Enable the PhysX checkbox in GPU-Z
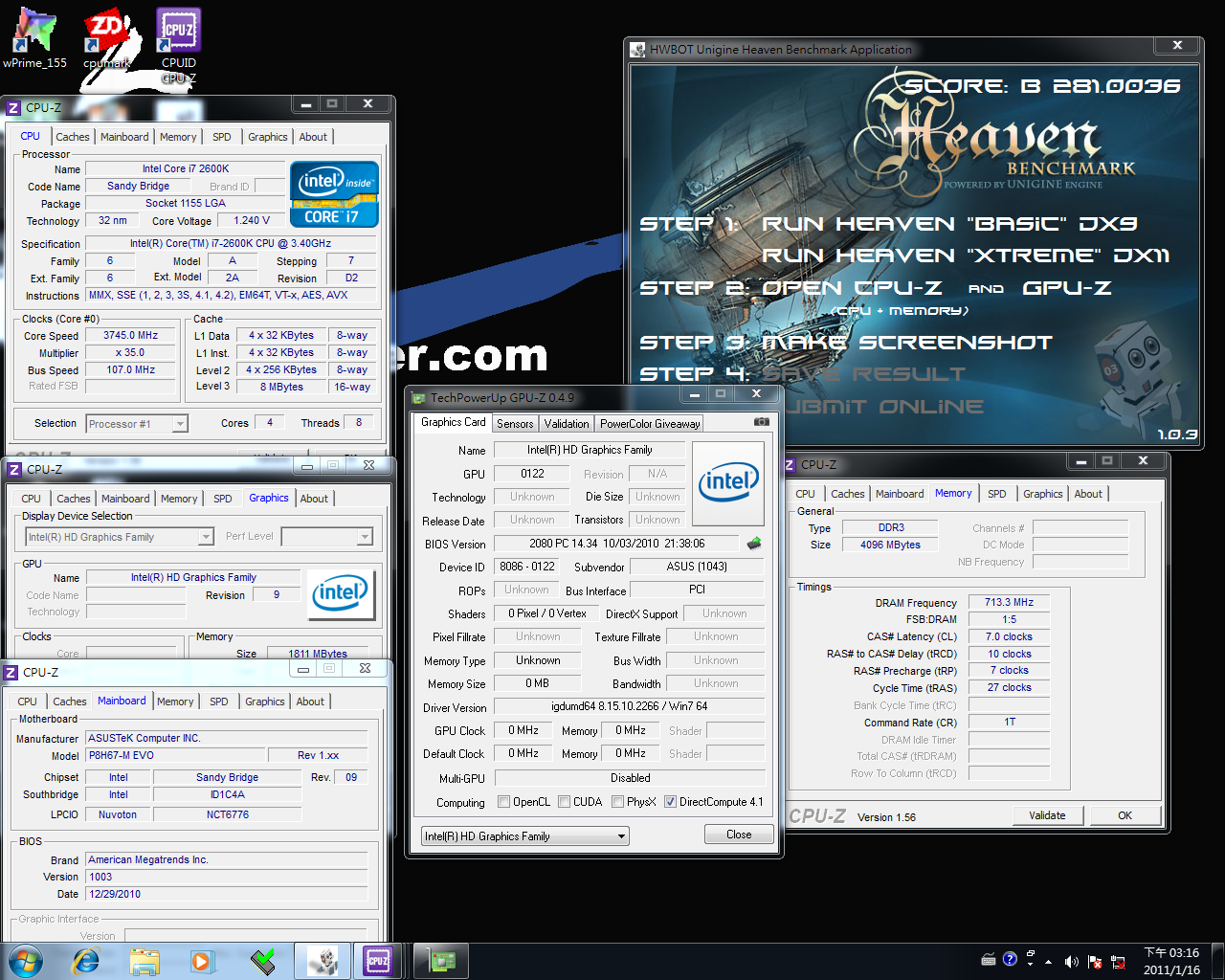 pos(618,802)
